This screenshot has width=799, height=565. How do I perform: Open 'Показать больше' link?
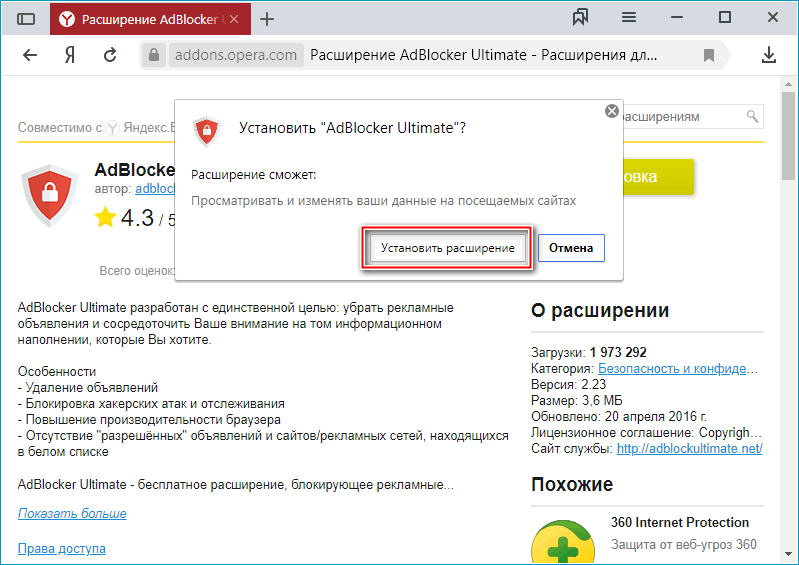click(x=72, y=513)
